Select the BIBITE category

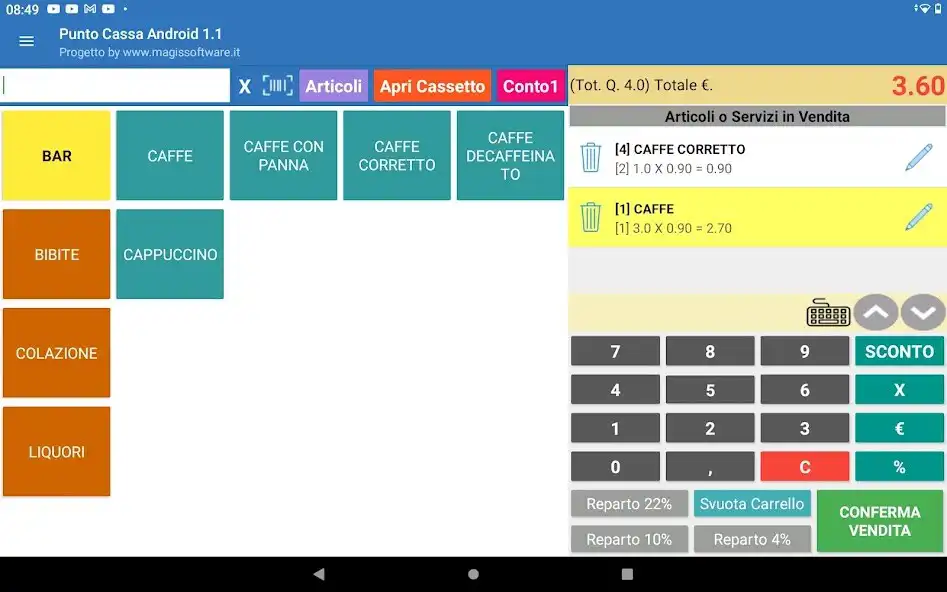(57, 254)
